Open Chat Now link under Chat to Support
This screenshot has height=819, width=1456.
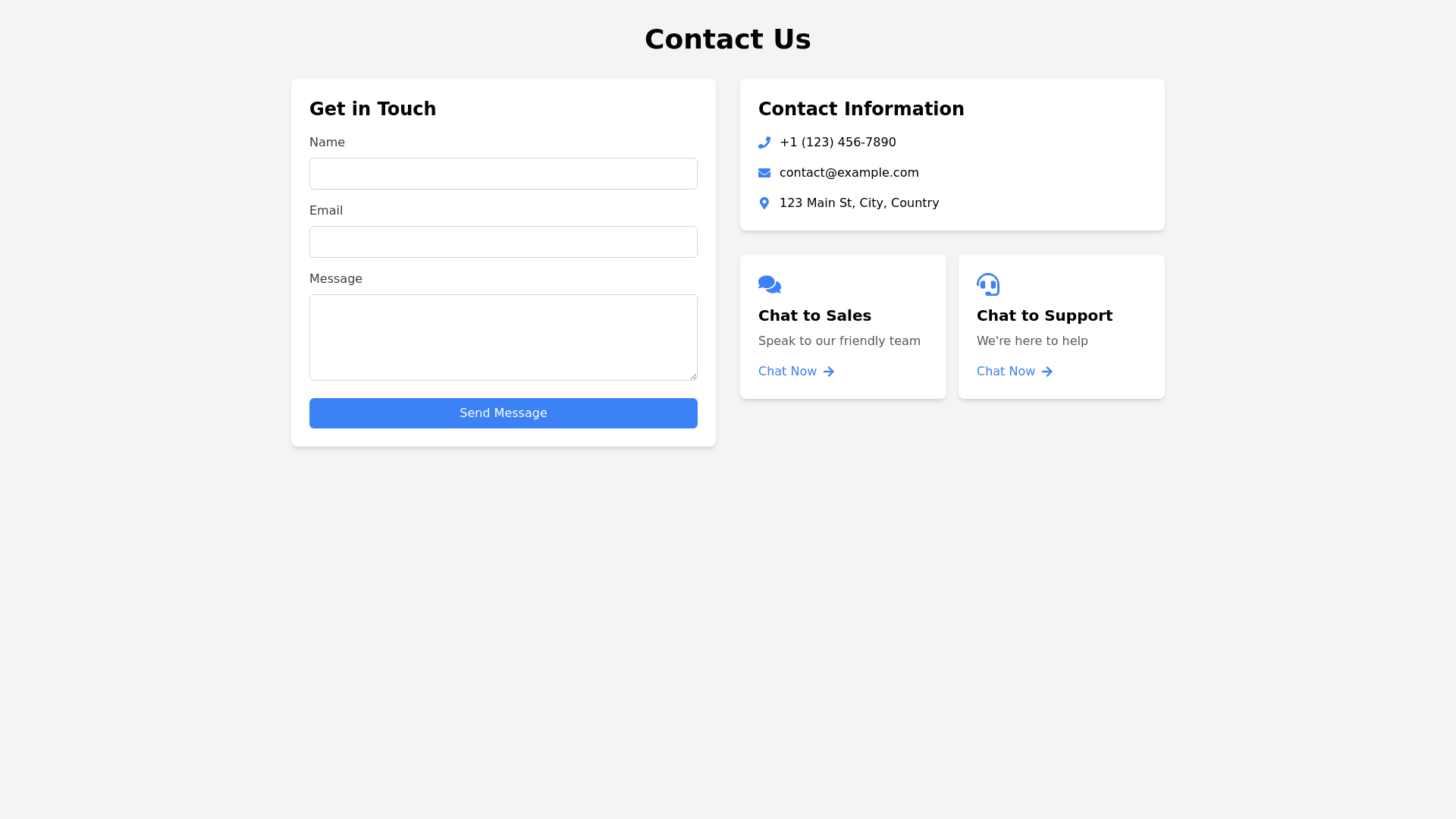tap(1006, 372)
